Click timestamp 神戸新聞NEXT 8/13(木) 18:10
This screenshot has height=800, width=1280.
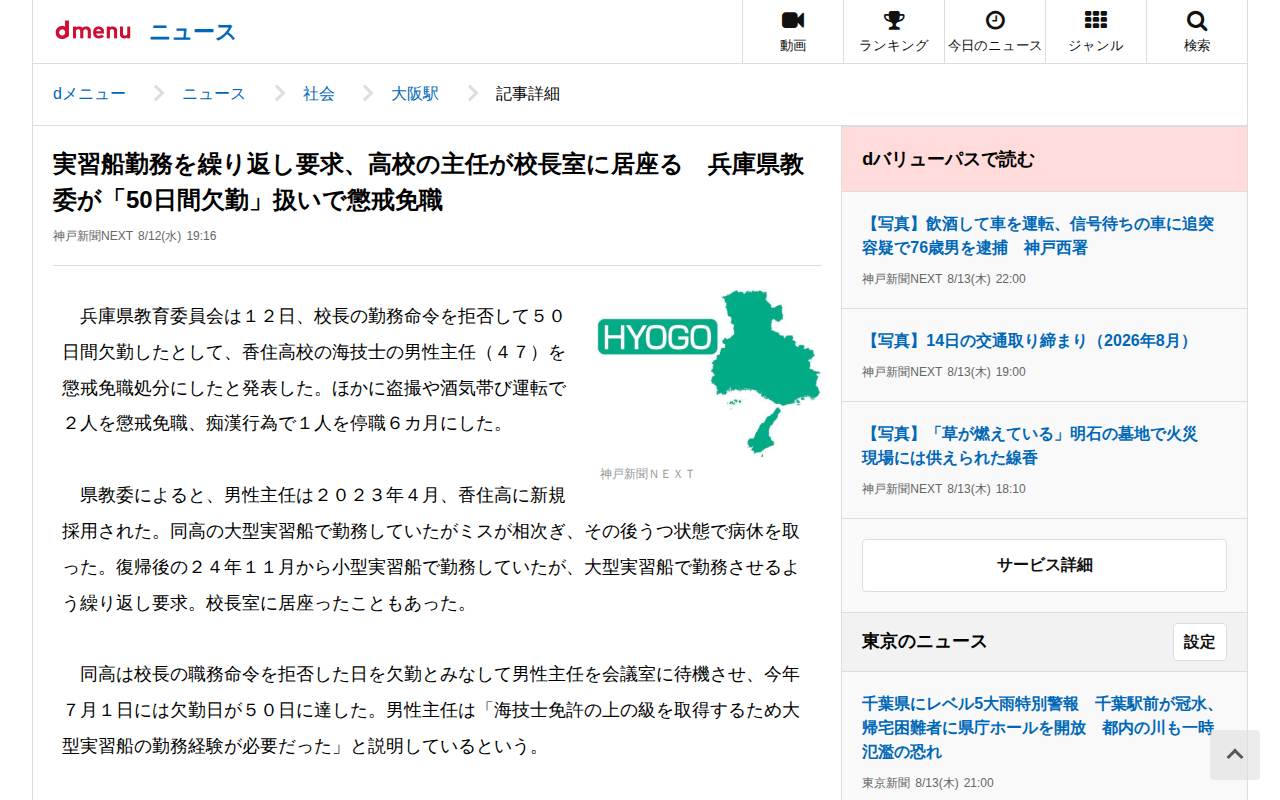944,489
